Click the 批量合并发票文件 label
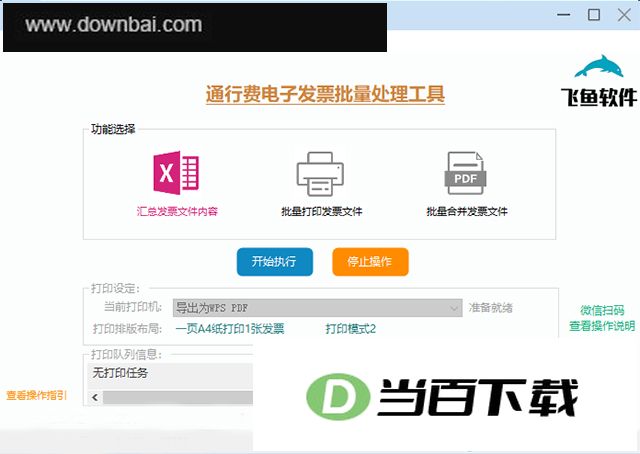Viewport: 640px width, 454px height. point(467,211)
